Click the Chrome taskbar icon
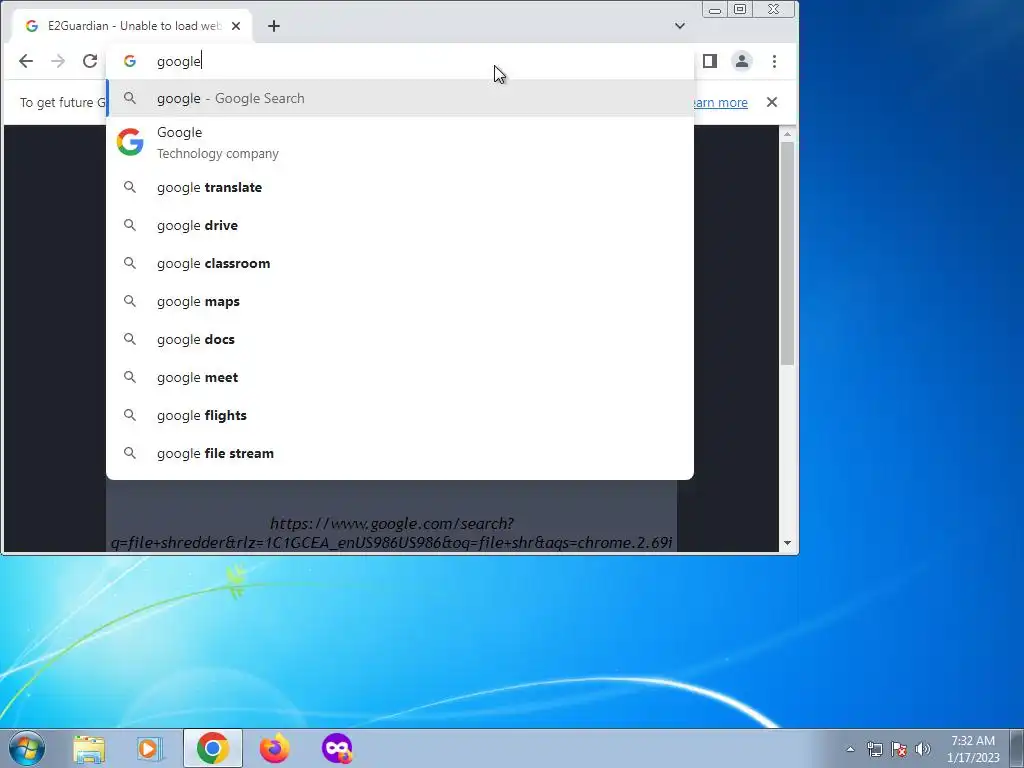Screen dimensions: 1024x768 212,748
